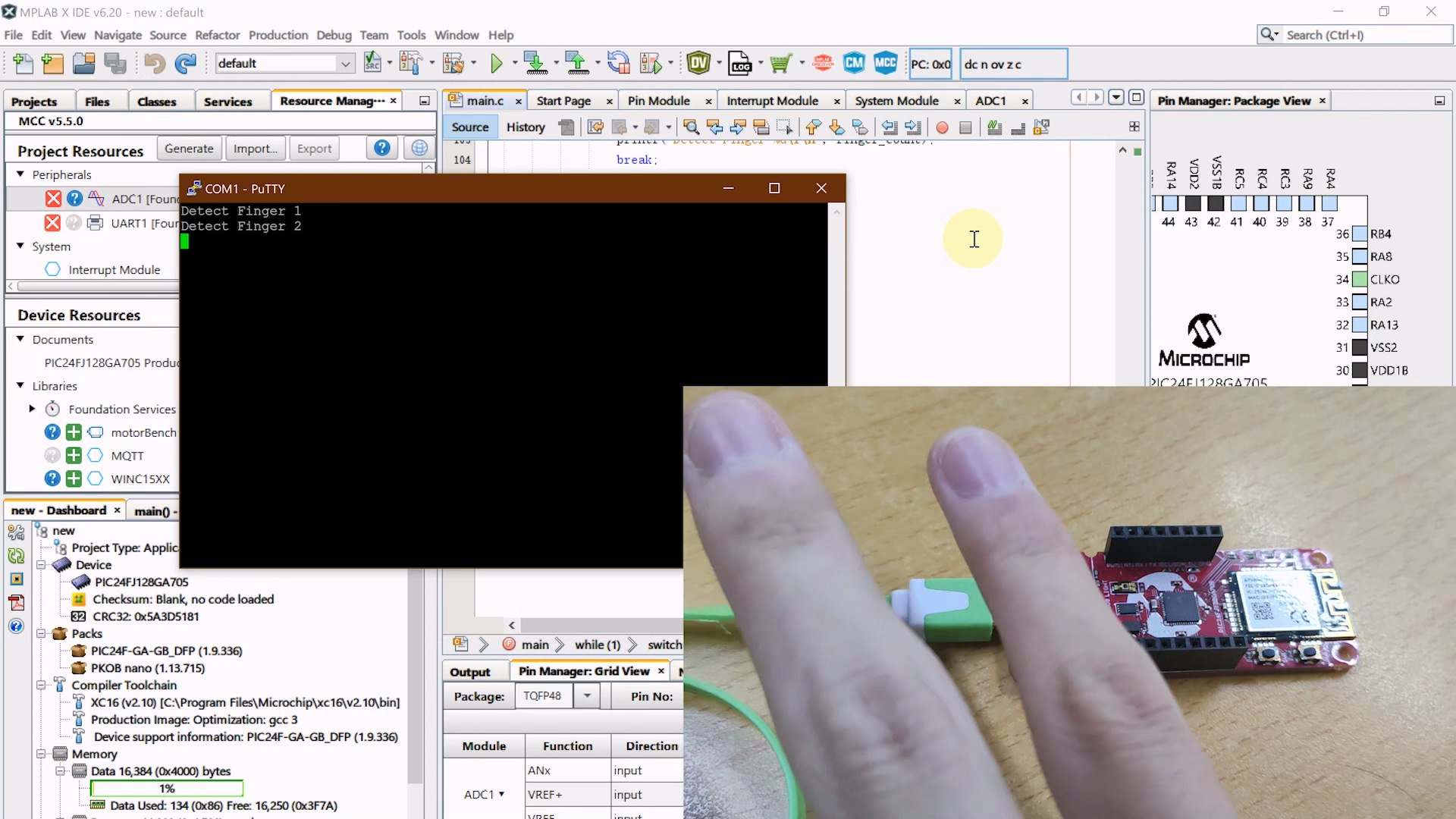Click the red Start Macro Recording button
The image size is (1456, 819).
click(942, 128)
